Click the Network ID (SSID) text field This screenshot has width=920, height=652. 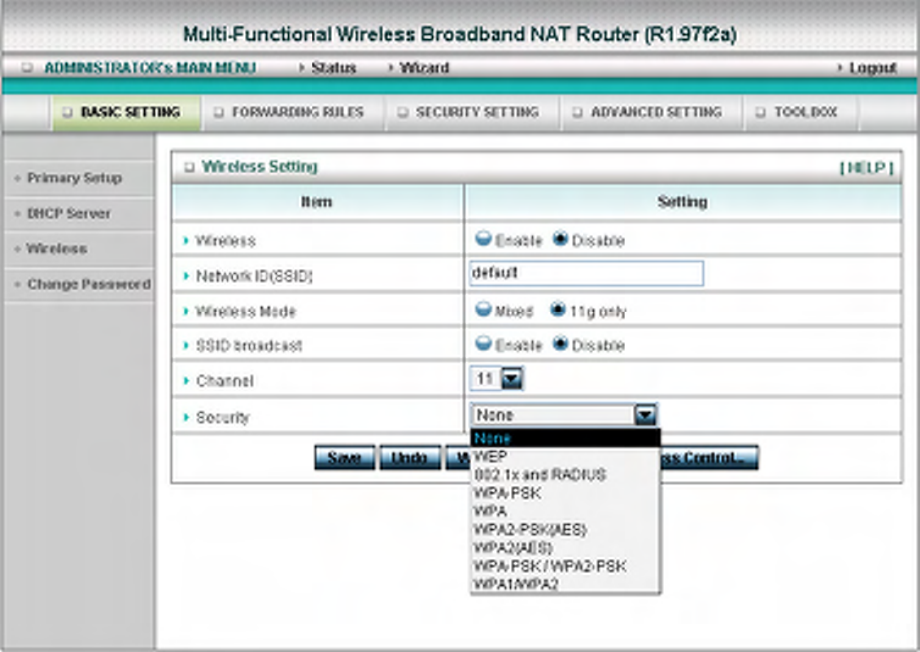(x=586, y=273)
